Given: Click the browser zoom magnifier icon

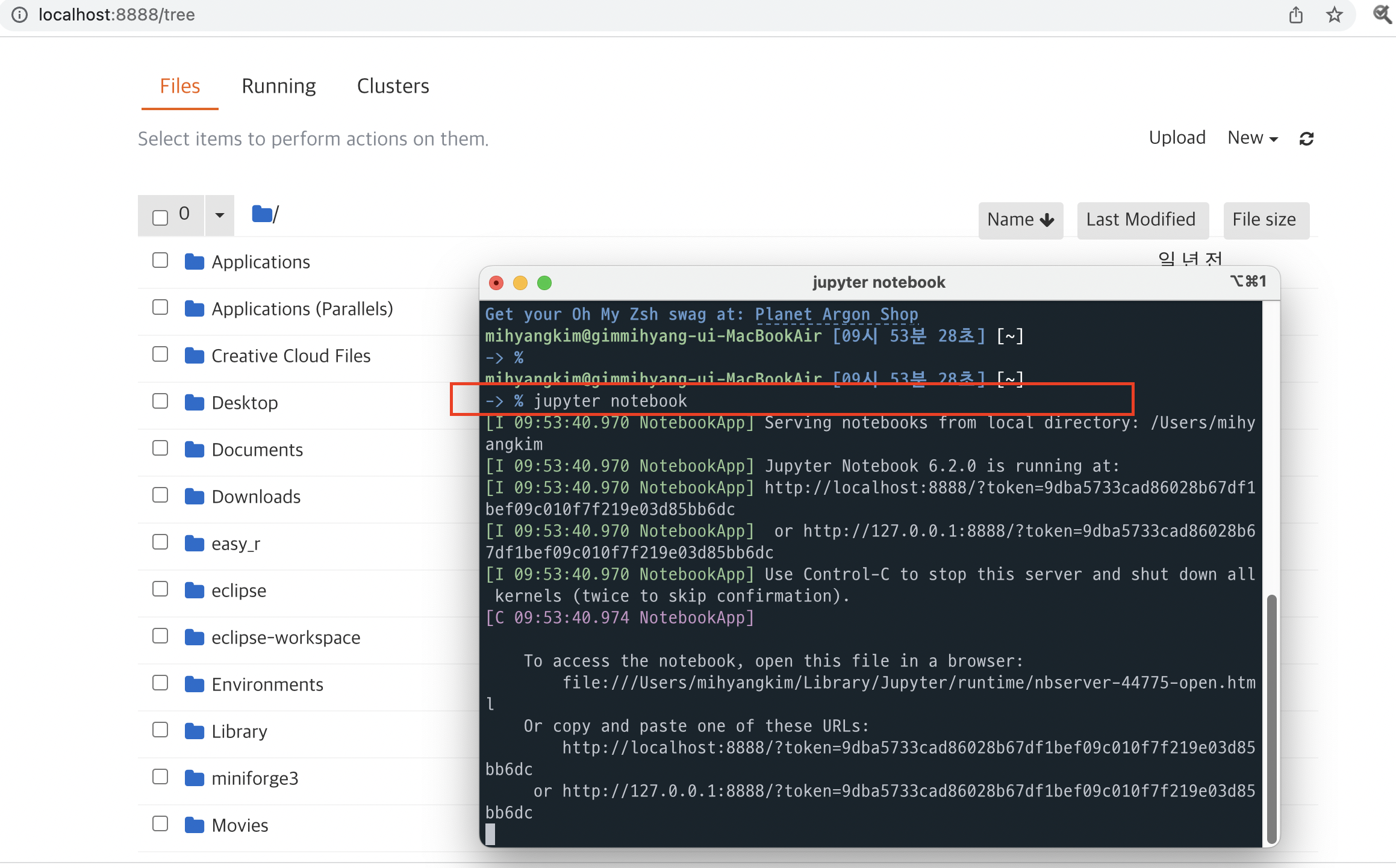Looking at the screenshot, I should pyautogui.click(x=1382, y=13).
